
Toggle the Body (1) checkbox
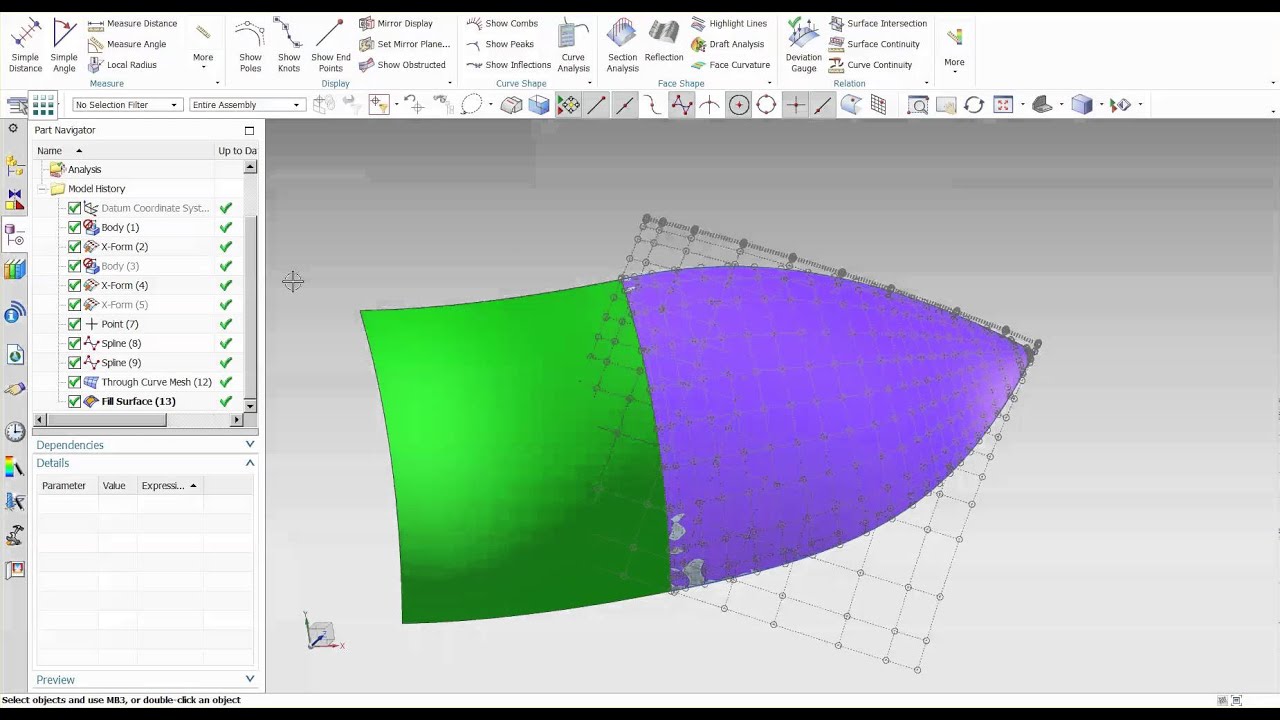tap(74, 228)
